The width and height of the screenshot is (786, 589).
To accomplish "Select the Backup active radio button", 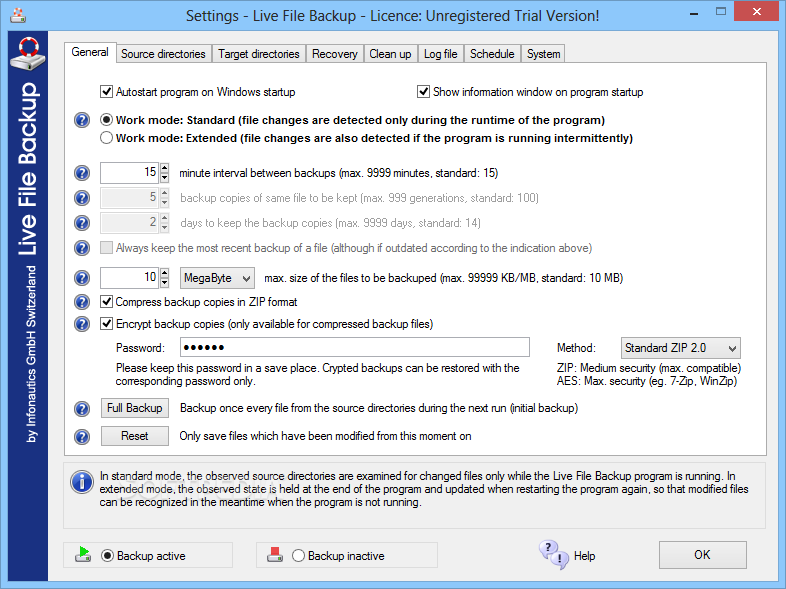I will [x=107, y=555].
